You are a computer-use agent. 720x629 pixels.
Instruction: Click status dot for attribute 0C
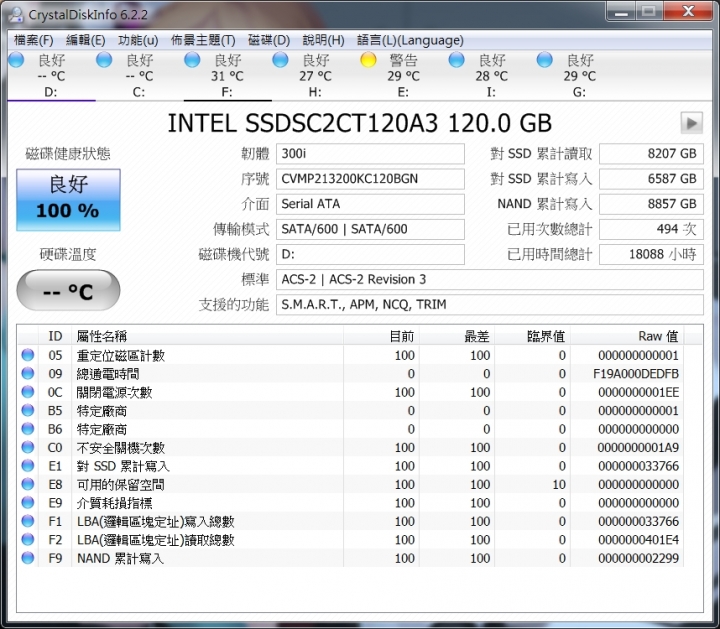pyautogui.click(x=28, y=392)
